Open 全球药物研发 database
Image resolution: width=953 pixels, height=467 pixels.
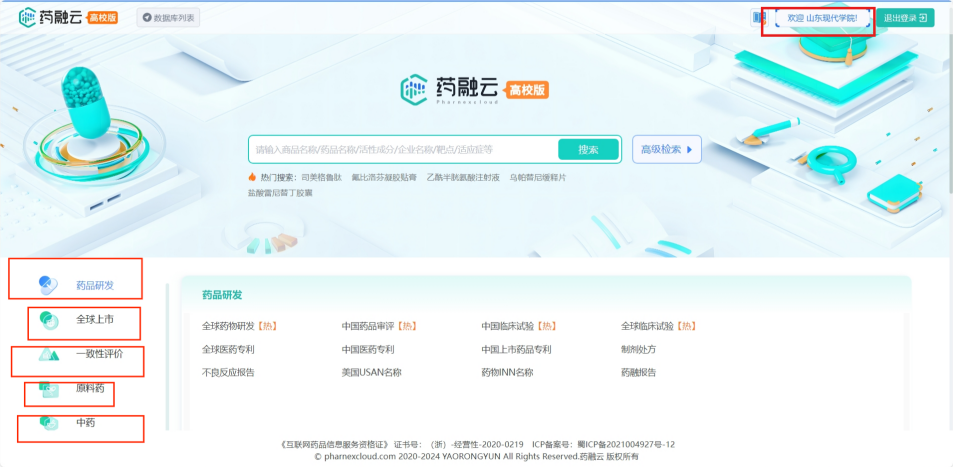click(x=239, y=327)
